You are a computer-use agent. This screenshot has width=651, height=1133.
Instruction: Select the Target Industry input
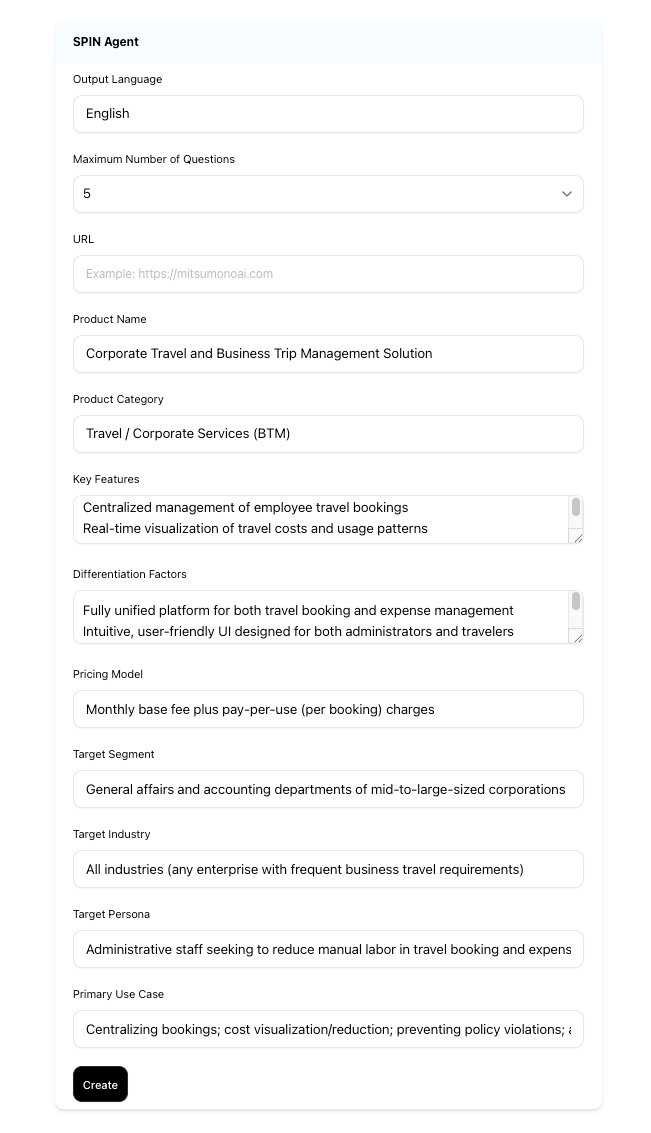(327, 869)
